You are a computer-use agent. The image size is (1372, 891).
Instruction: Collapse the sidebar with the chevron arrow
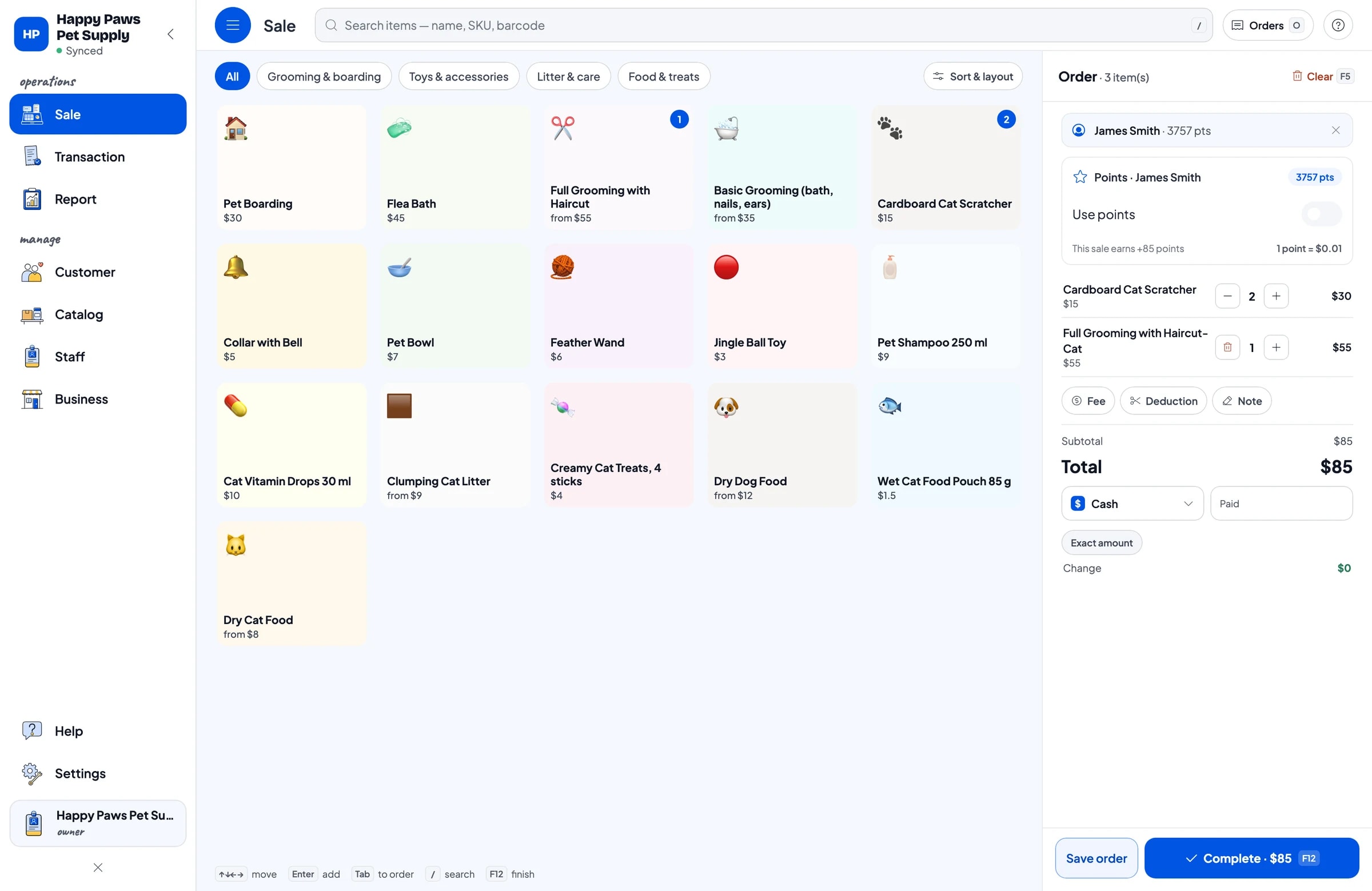(x=170, y=34)
